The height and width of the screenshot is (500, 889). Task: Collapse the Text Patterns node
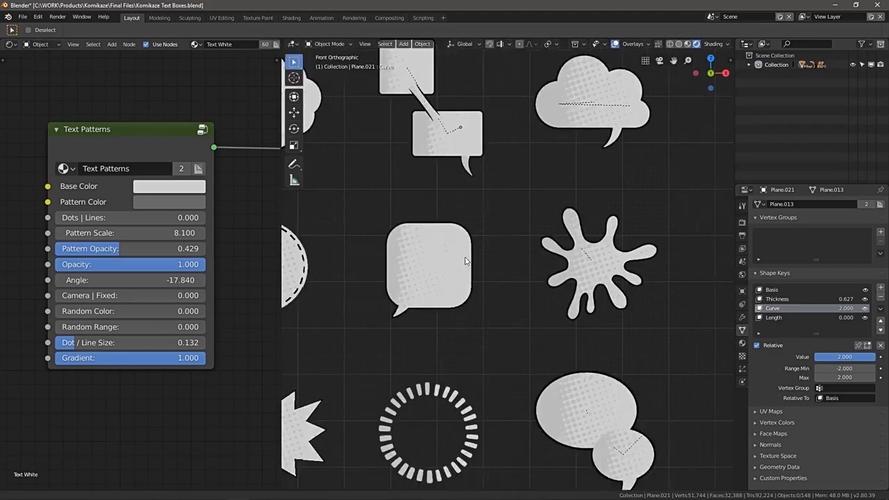(x=56, y=130)
